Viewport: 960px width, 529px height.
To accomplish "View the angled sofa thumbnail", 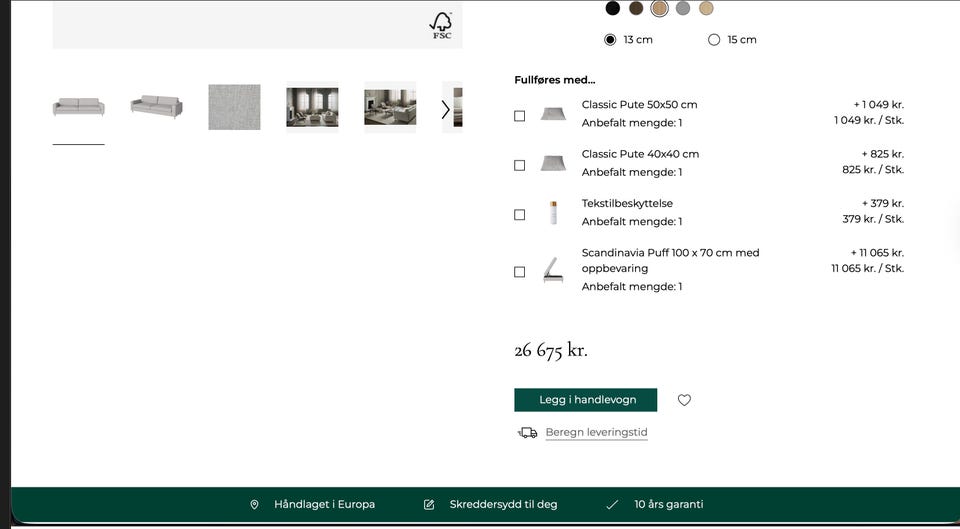I will pyautogui.click(x=156, y=107).
